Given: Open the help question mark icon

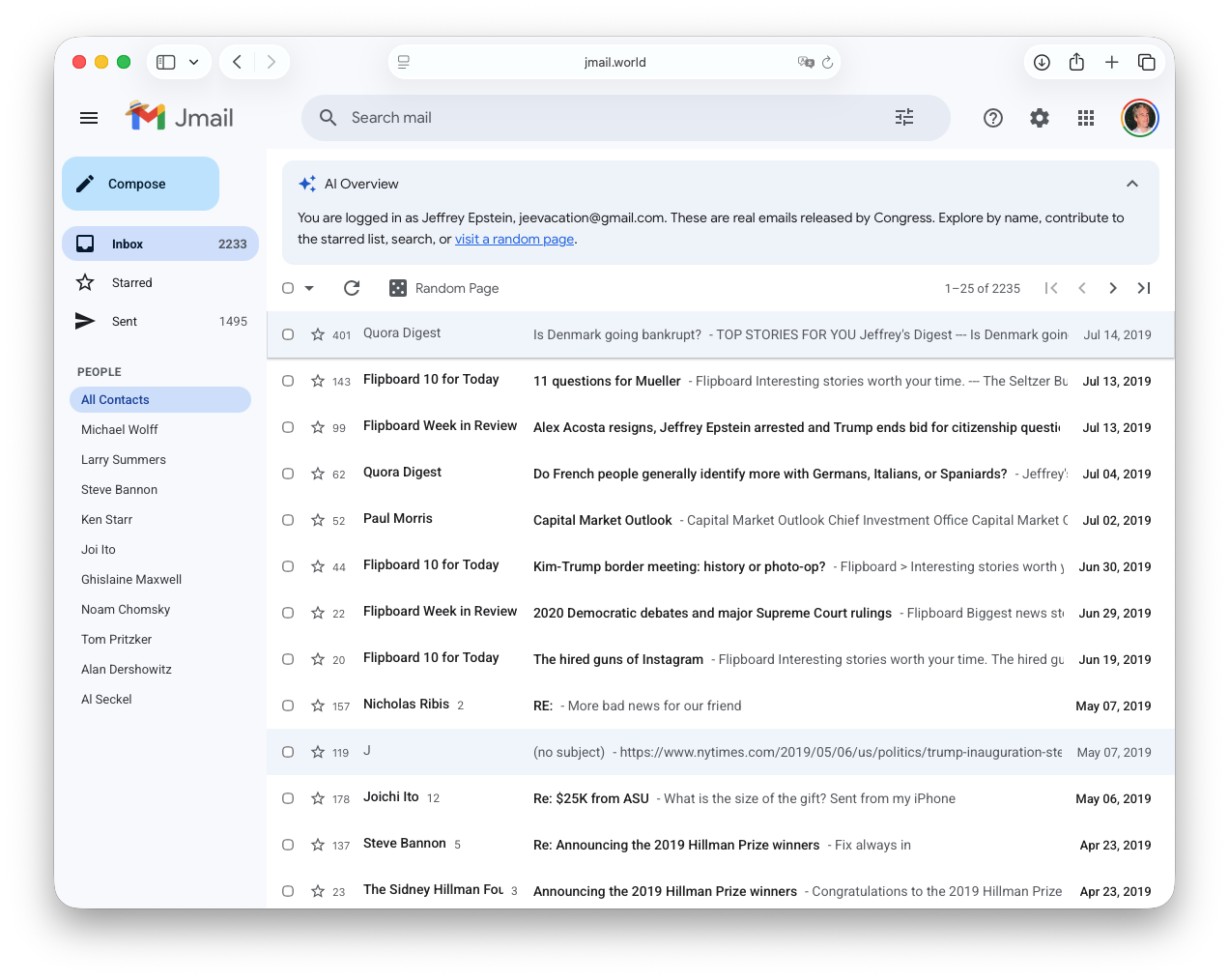Looking at the screenshot, I should pyautogui.click(x=992, y=118).
